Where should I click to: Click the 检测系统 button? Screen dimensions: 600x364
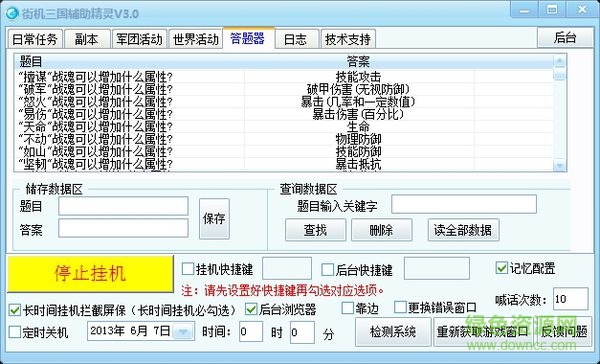click(x=393, y=332)
